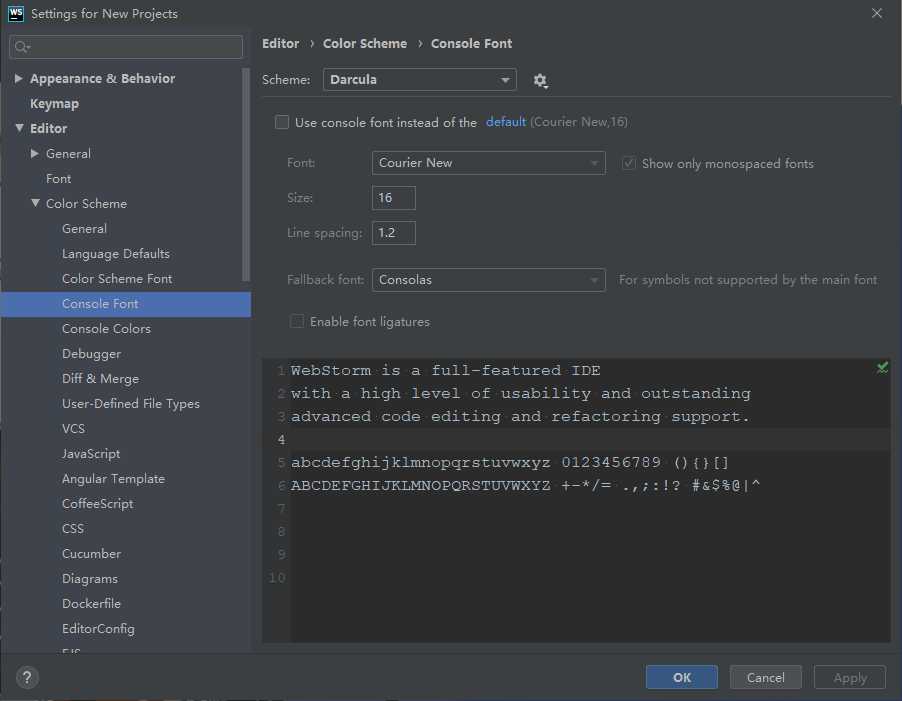Viewport: 902px width, 701px height.
Task: Open Color Scheme Font page
Action: click(x=117, y=279)
